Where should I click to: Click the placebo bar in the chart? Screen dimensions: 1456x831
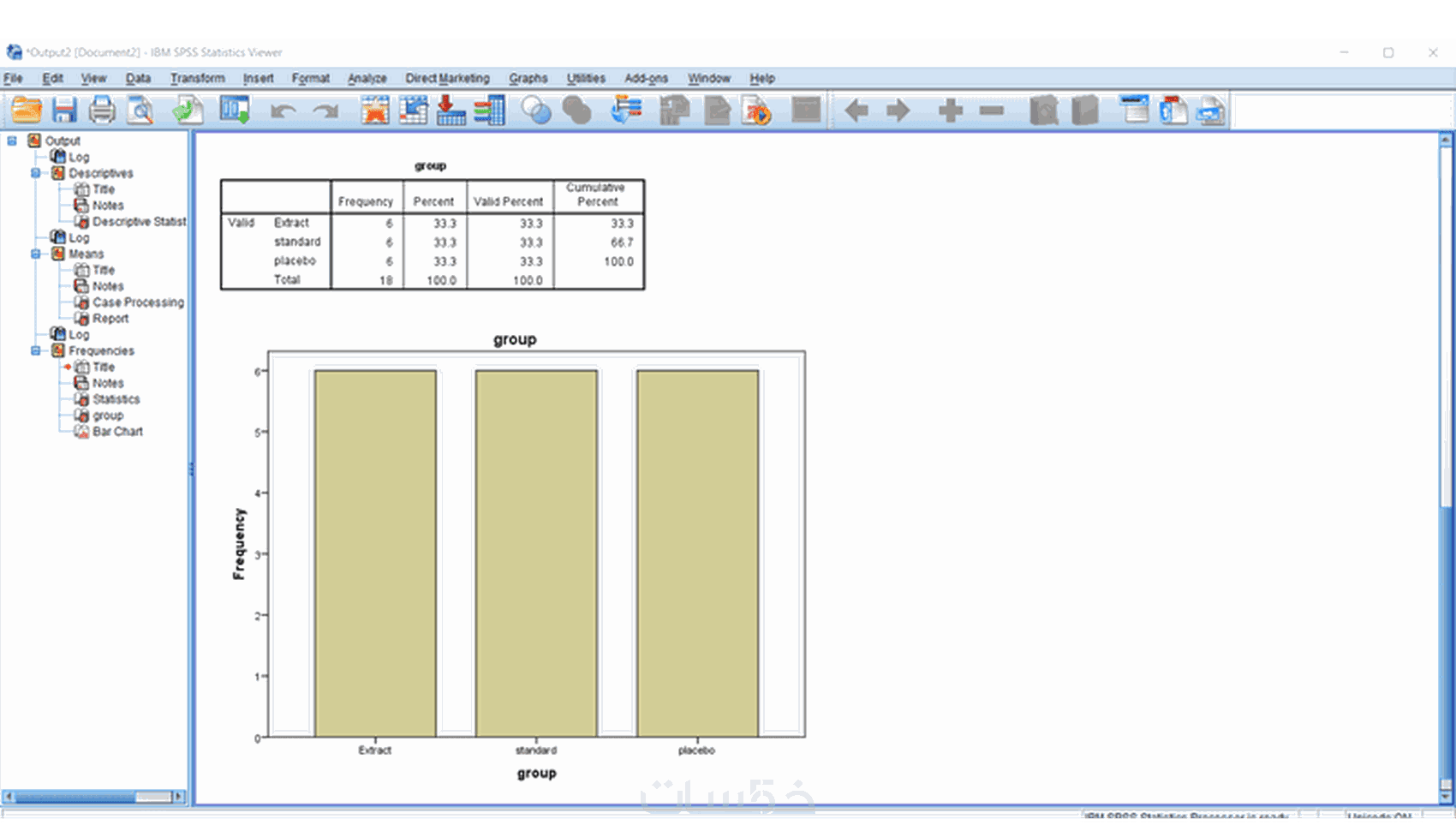coord(697,553)
